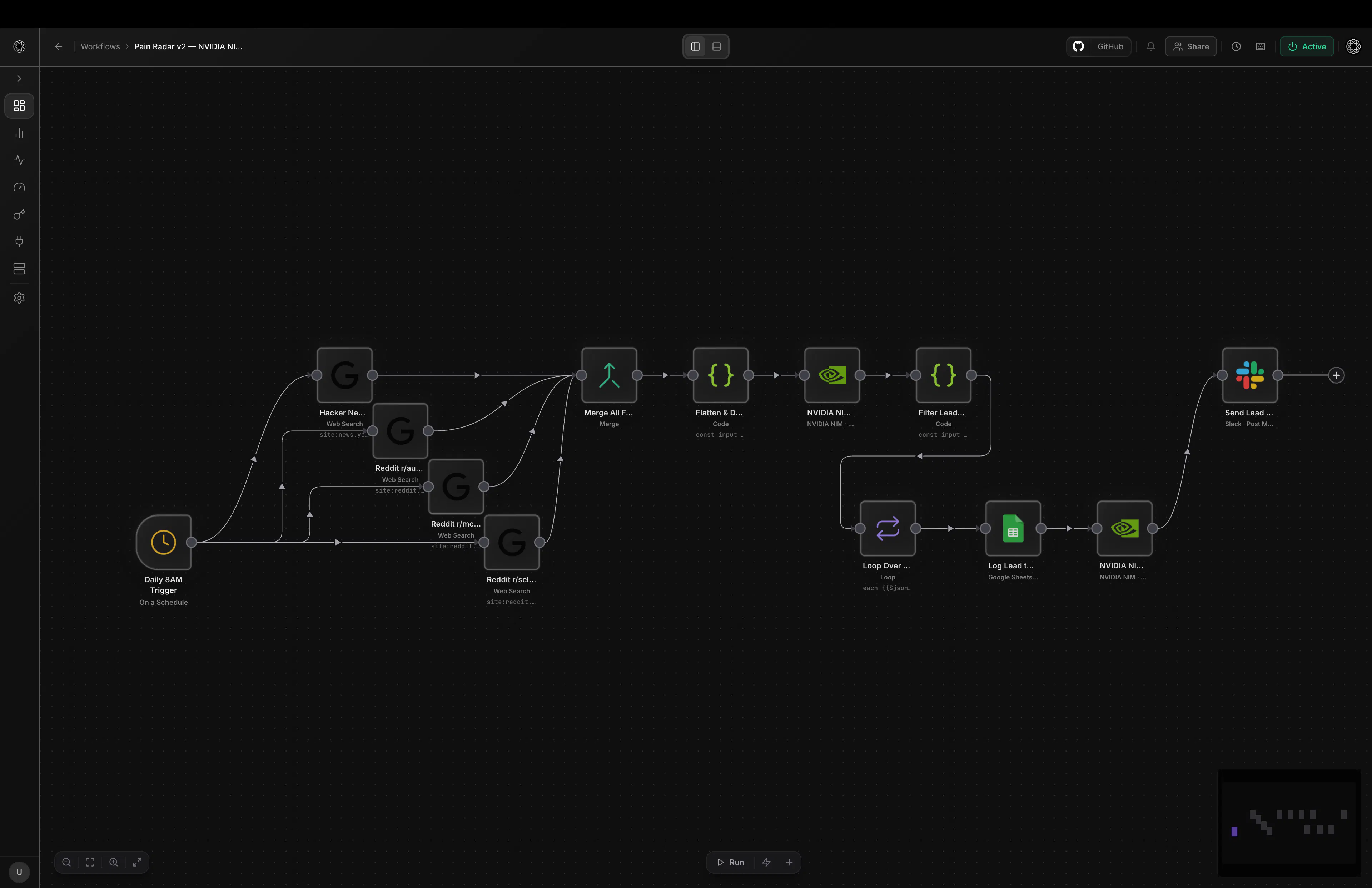Select the Reddit r/mc... search node
1372x888 pixels.
point(456,487)
